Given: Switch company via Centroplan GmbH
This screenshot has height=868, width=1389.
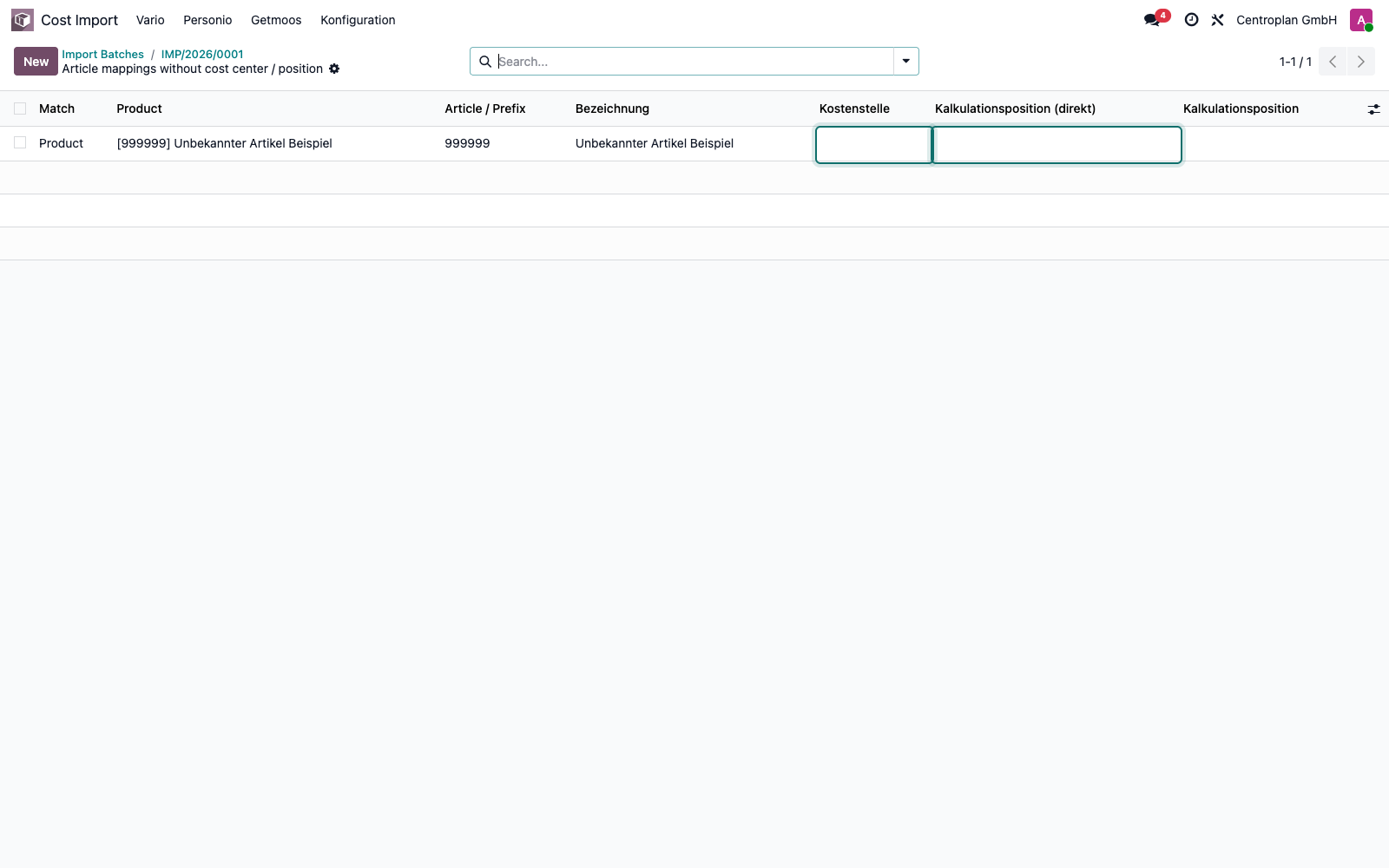Looking at the screenshot, I should click(x=1287, y=20).
